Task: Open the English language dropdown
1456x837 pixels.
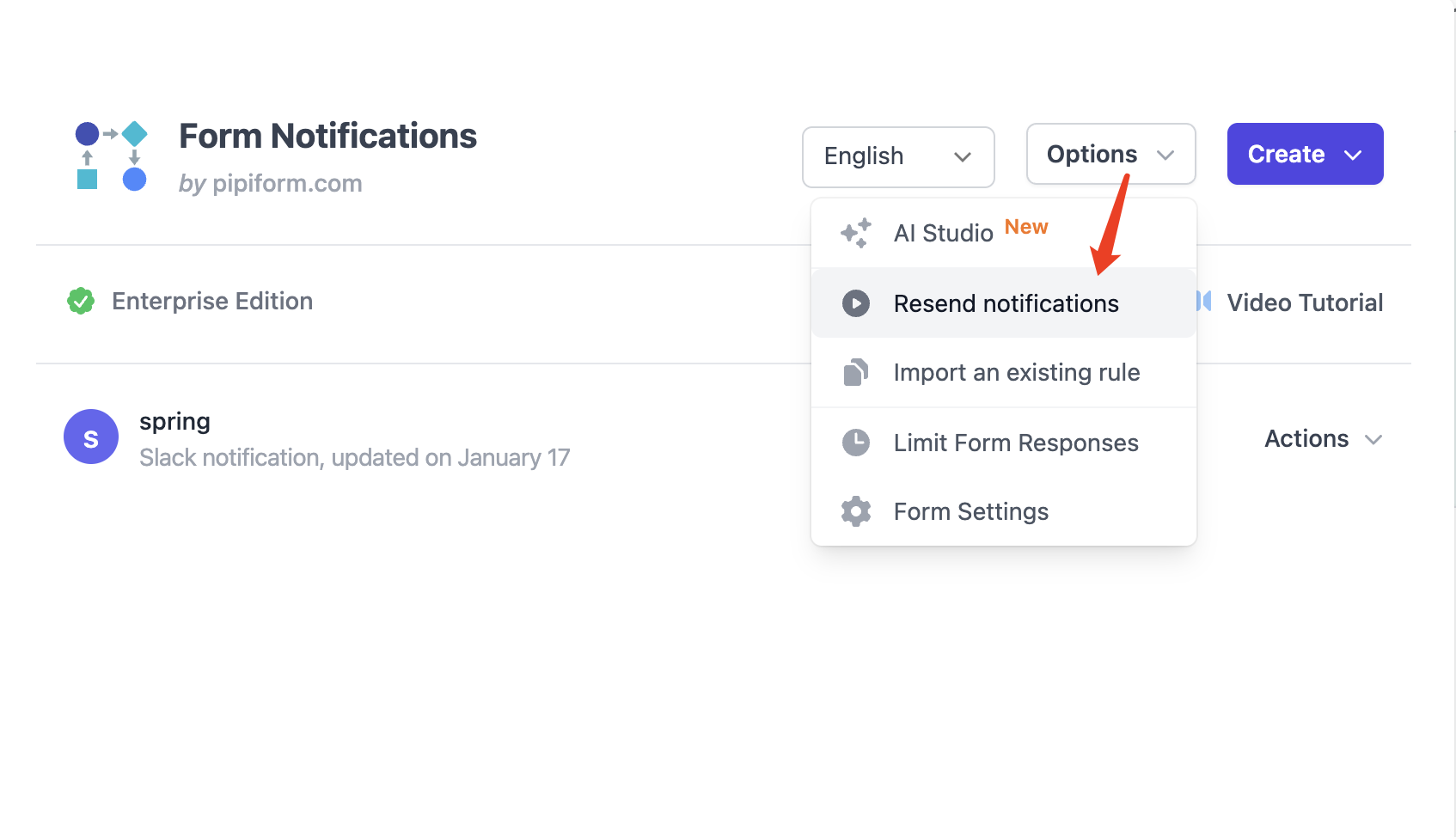Action: click(x=898, y=156)
